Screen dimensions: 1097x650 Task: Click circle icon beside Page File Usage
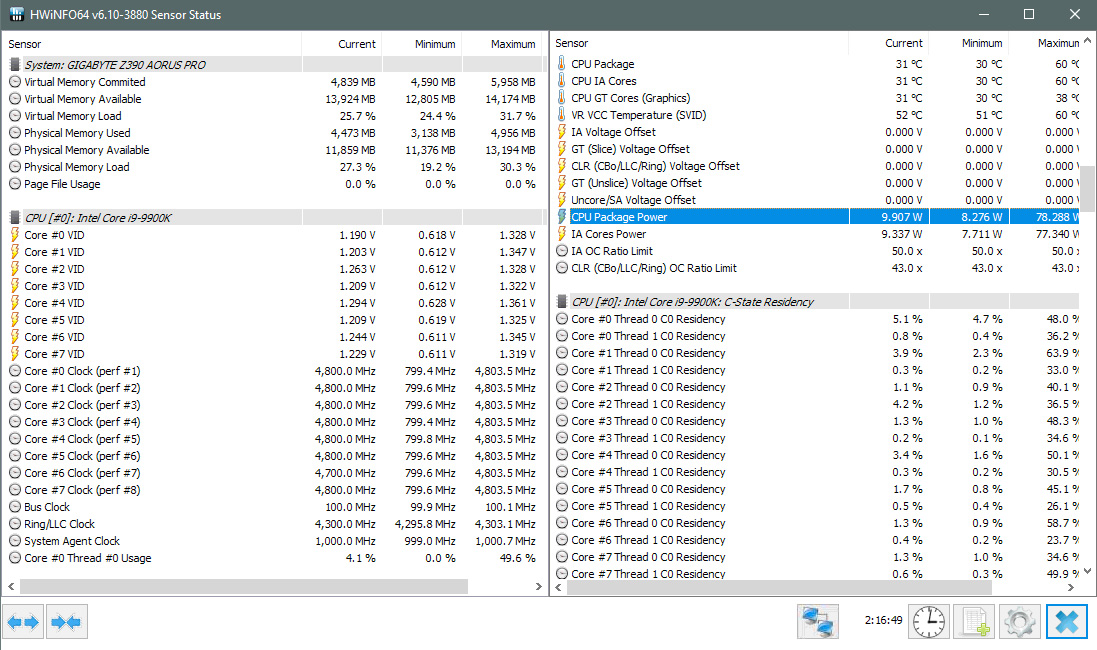pos(15,183)
